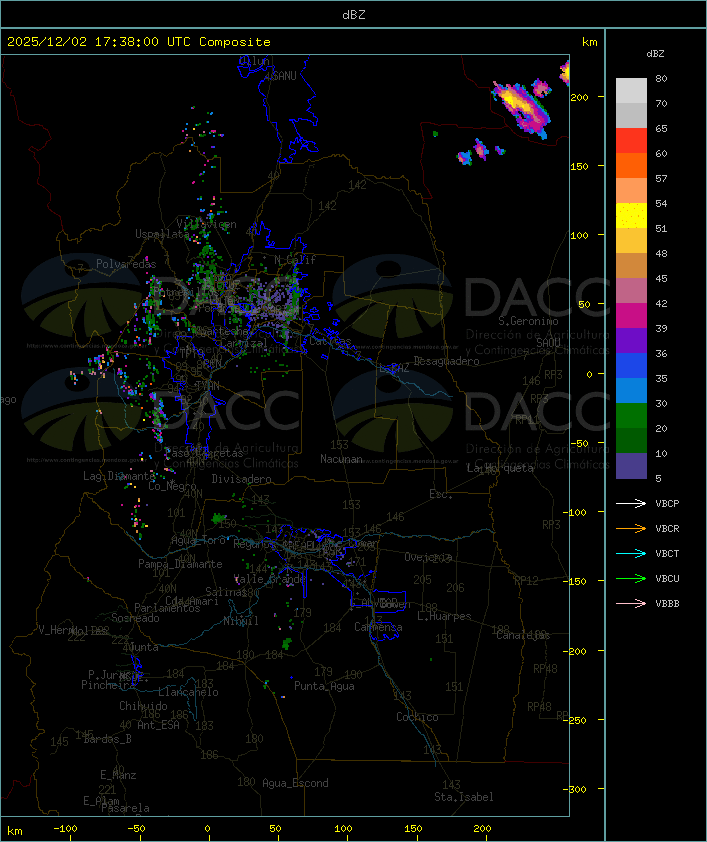This screenshot has height=842, width=707.
Task: Click the Punta_Agua place label
Action: click(x=324, y=686)
